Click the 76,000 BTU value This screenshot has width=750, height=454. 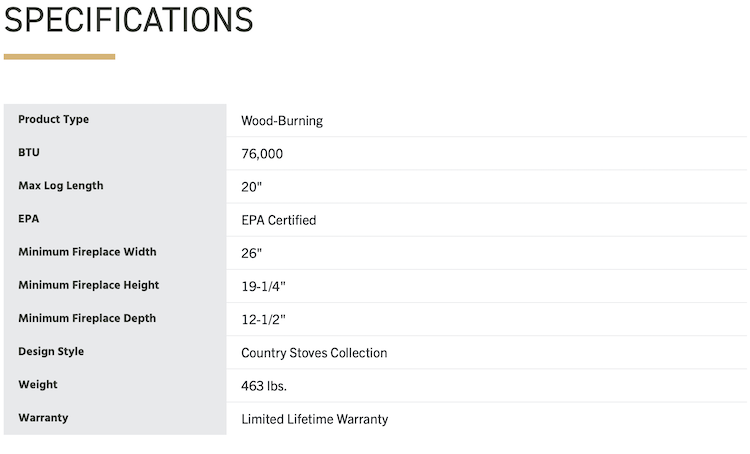(262, 154)
